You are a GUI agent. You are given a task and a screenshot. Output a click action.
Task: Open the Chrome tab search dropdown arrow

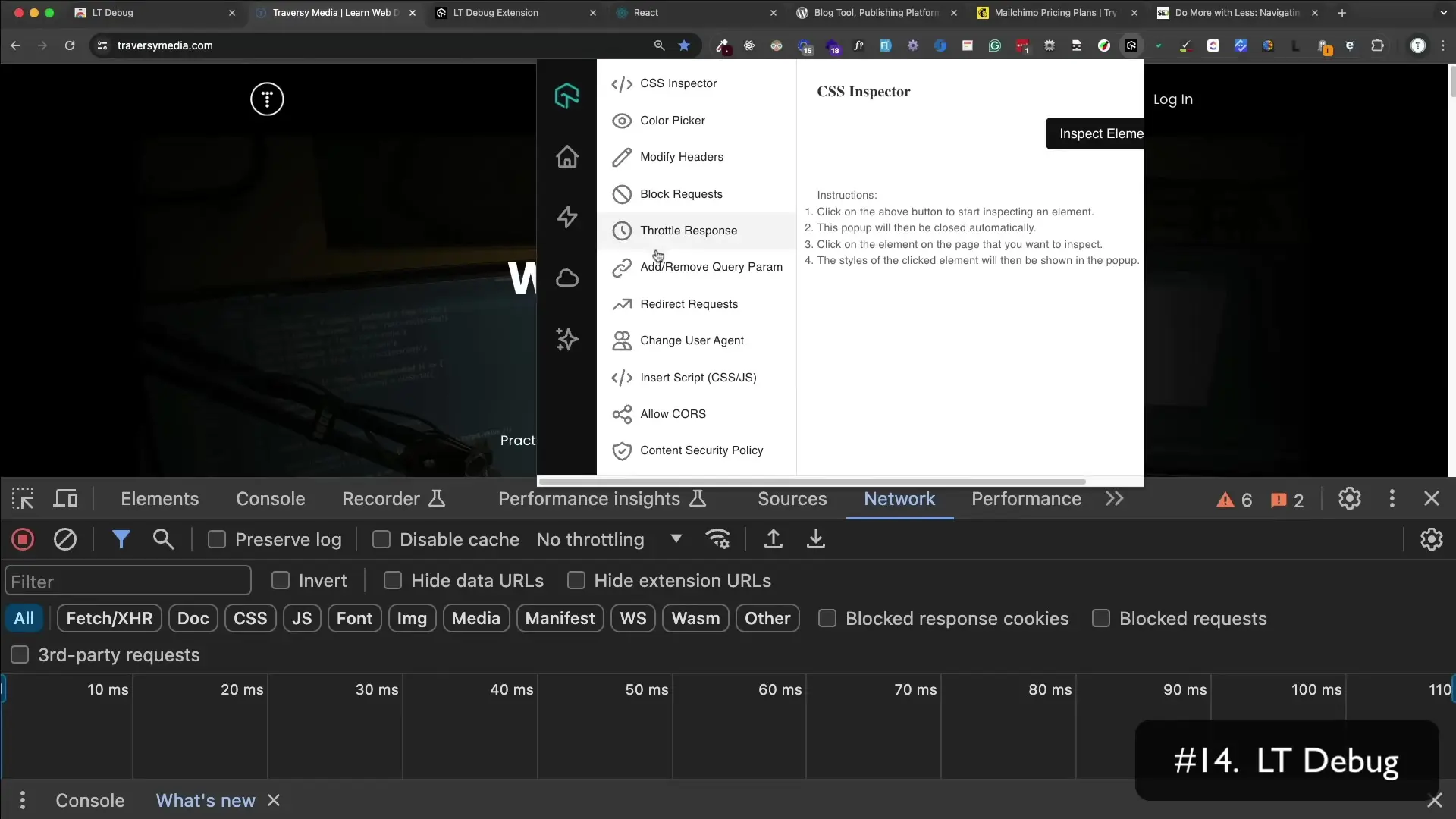coord(1442,13)
